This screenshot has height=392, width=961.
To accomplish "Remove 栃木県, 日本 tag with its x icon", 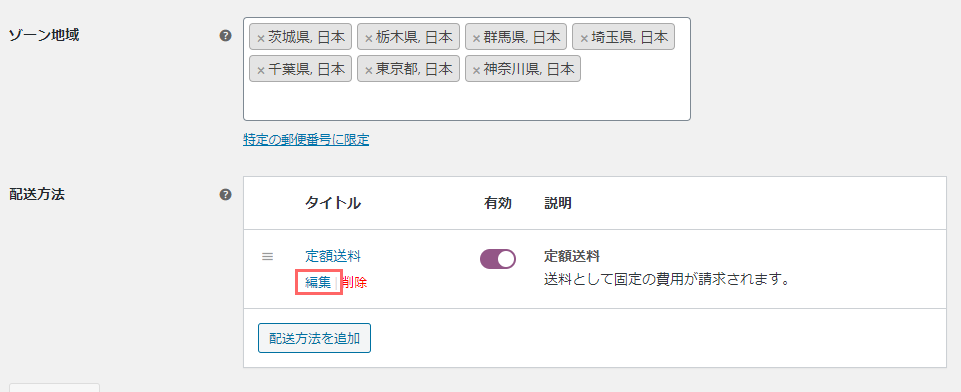I will (368, 38).
